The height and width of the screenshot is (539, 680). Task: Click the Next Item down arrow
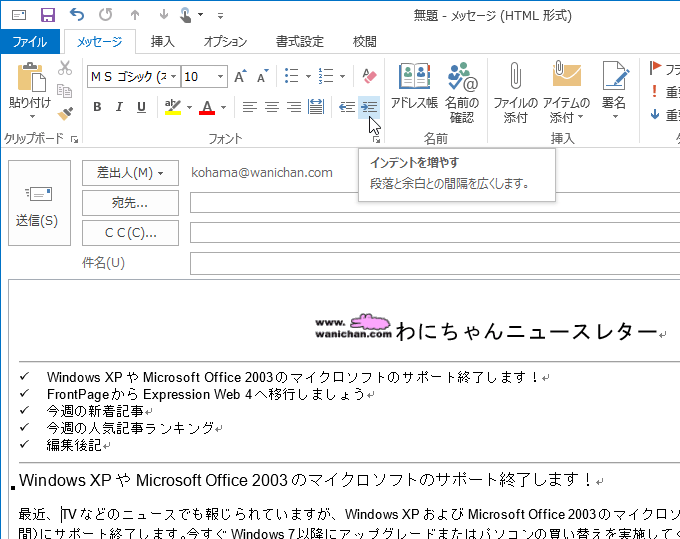coord(163,15)
